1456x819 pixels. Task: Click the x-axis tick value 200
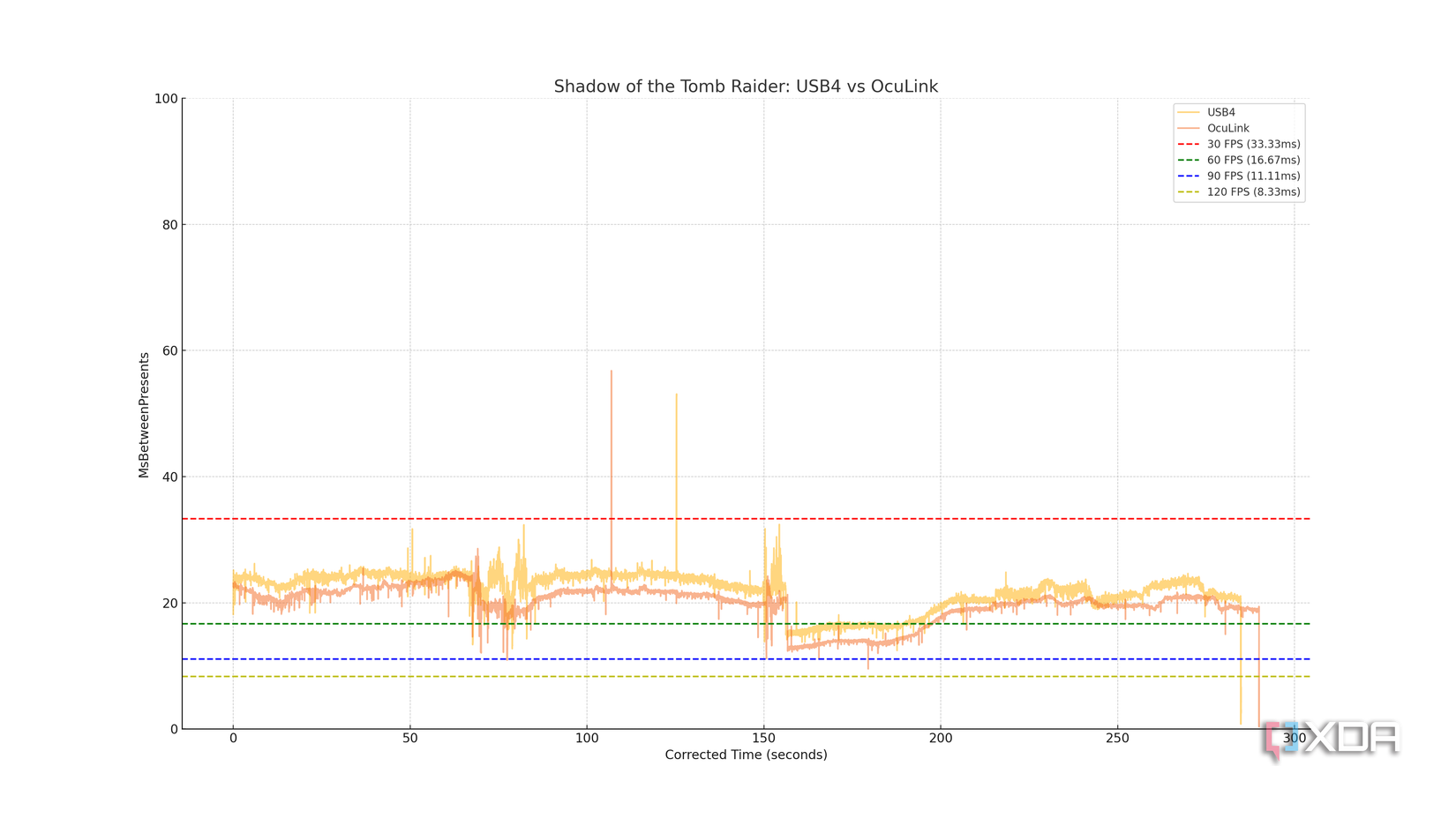point(941,738)
